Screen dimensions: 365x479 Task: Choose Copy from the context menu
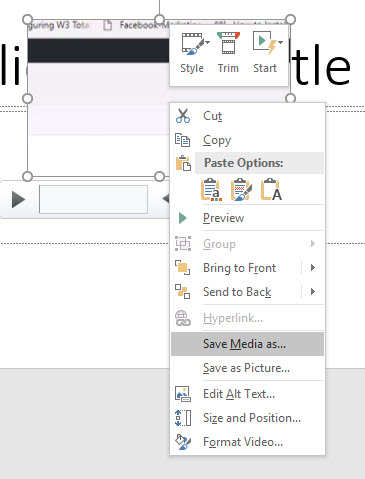(x=247, y=140)
